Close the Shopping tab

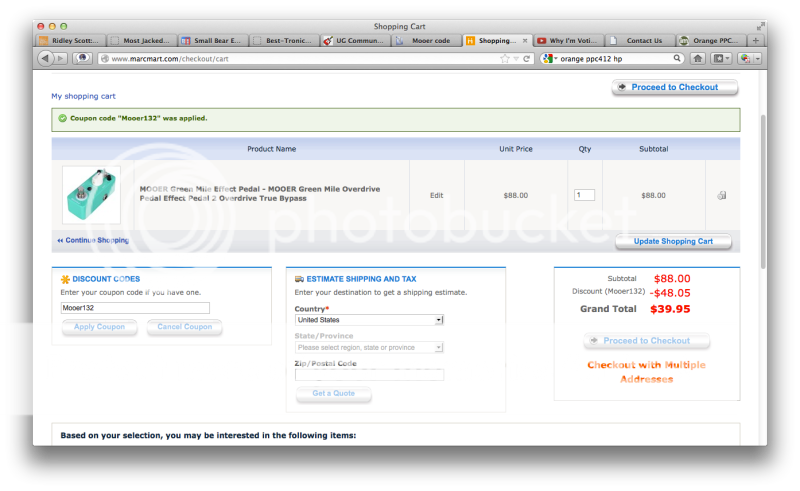click(x=524, y=40)
